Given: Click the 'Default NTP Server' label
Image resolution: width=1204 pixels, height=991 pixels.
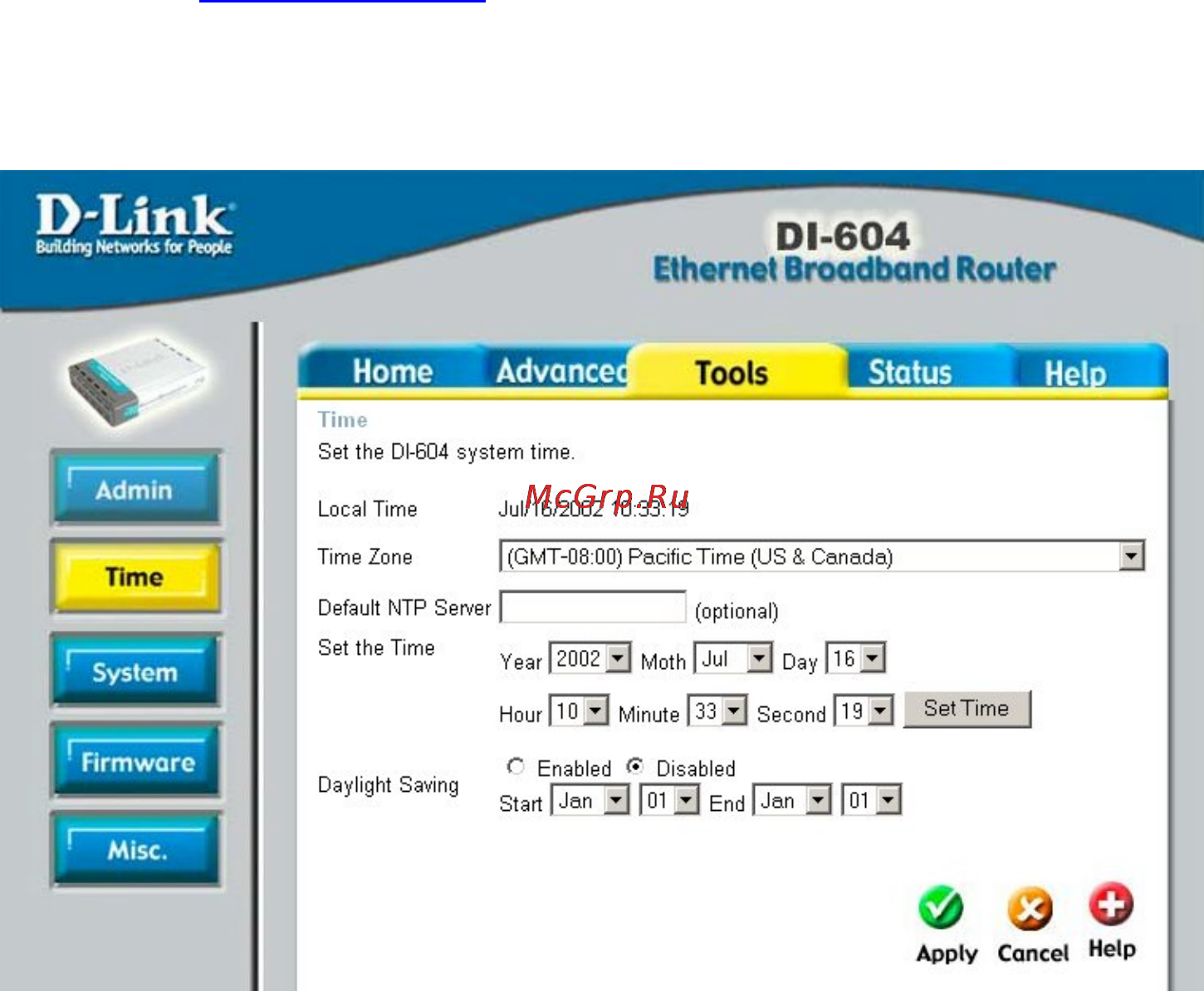Looking at the screenshot, I should [404, 608].
